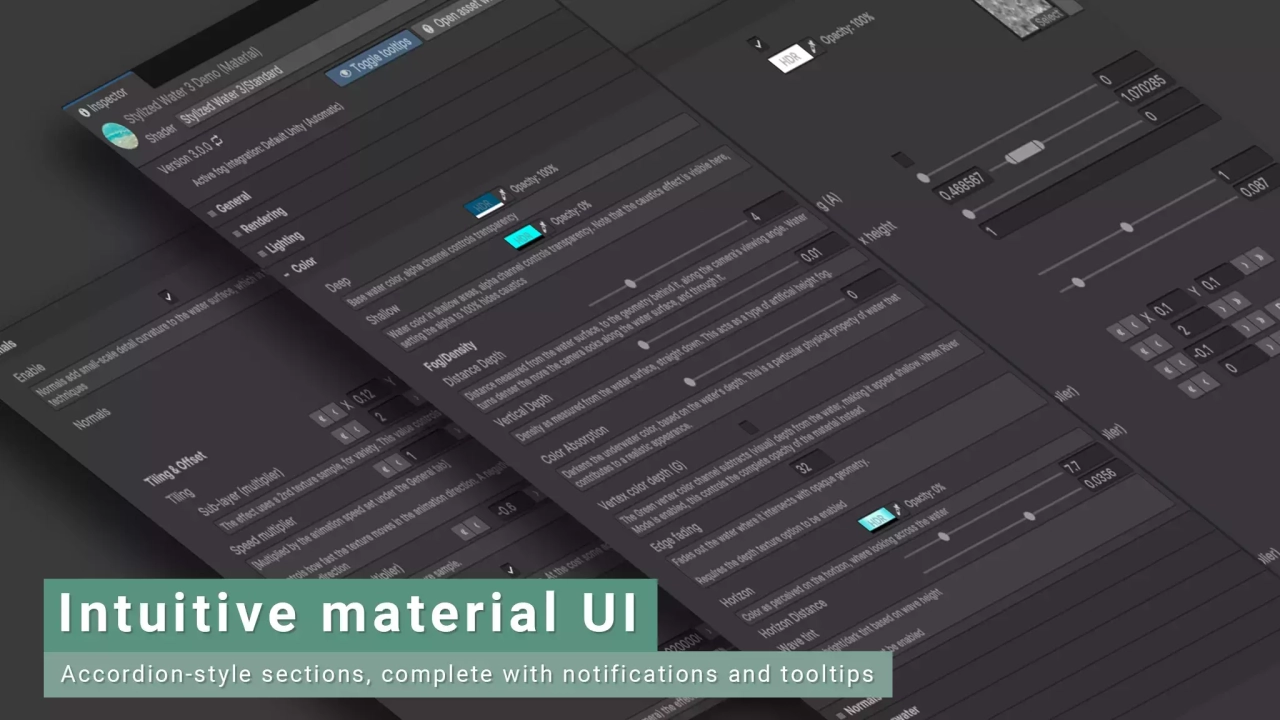Expand the Lighting section
Screen dimensions: 1280x720
point(283,245)
